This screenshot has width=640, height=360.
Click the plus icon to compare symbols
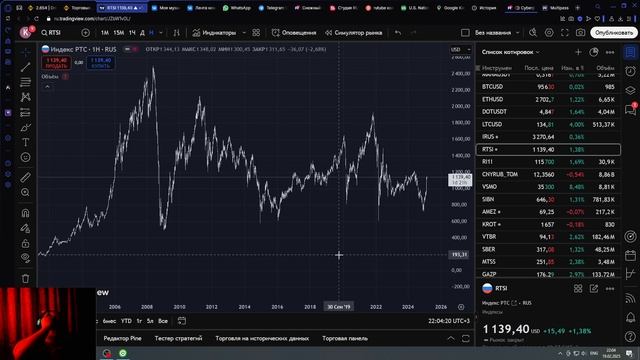85,33
